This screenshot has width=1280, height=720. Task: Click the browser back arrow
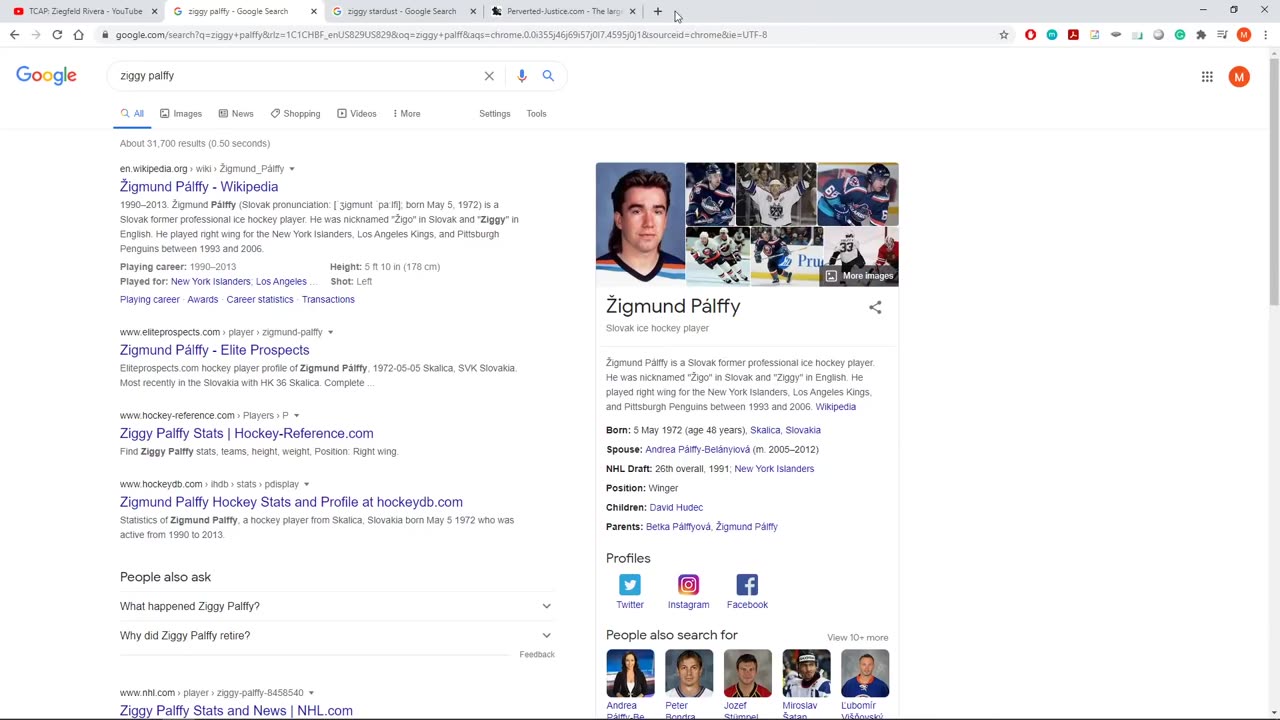tap(14, 35)
